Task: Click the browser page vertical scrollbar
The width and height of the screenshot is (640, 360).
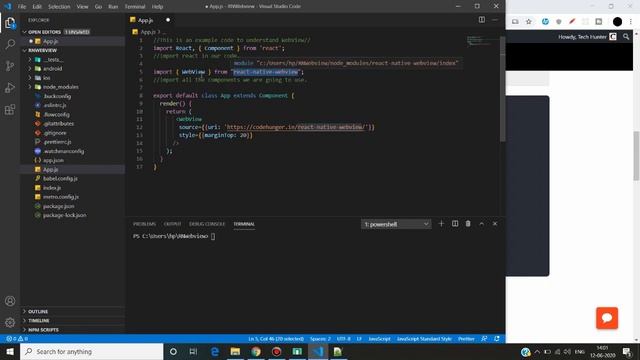Action: pos(636,155)
